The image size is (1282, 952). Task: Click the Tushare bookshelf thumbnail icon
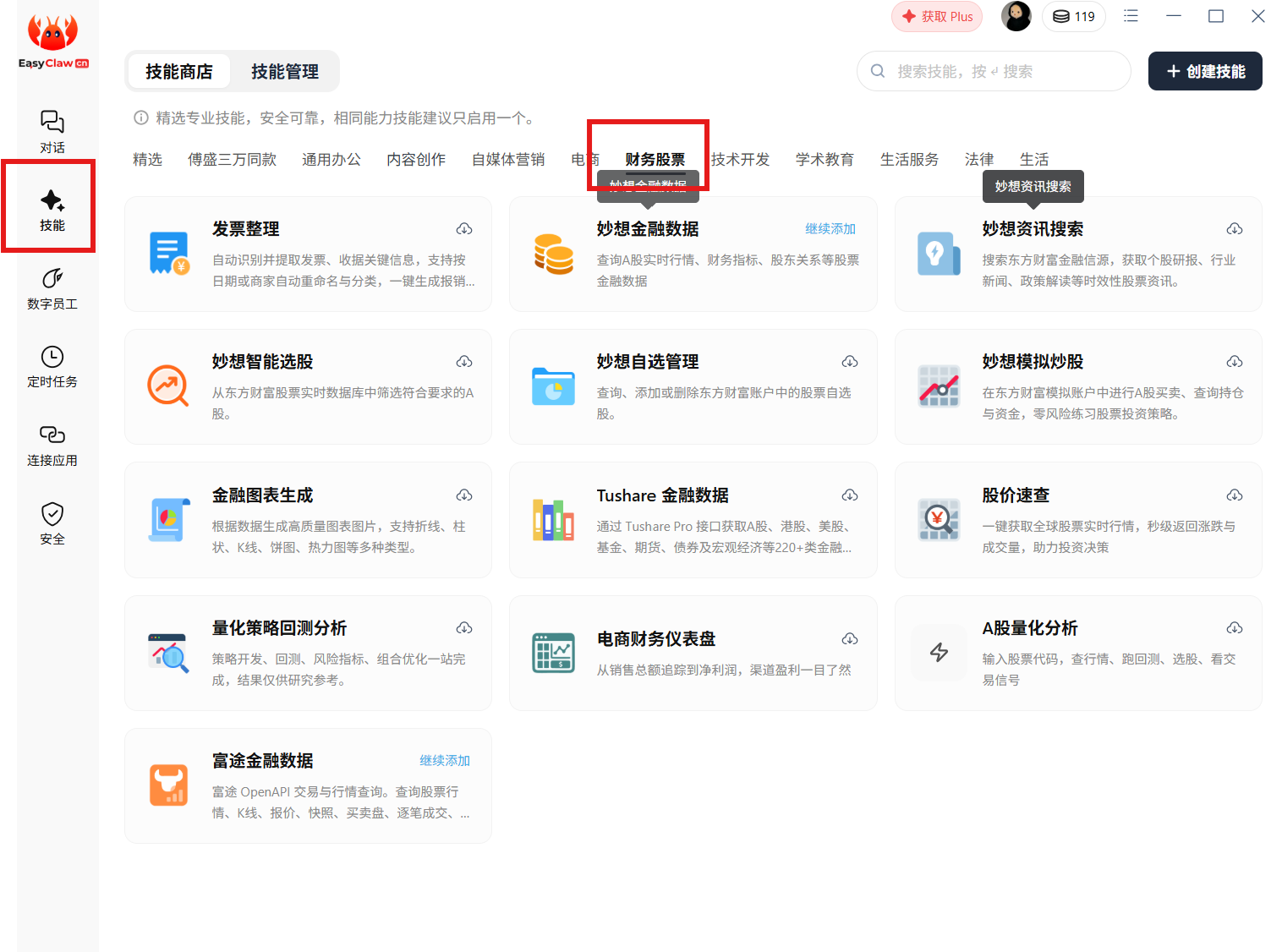(554, 520)
